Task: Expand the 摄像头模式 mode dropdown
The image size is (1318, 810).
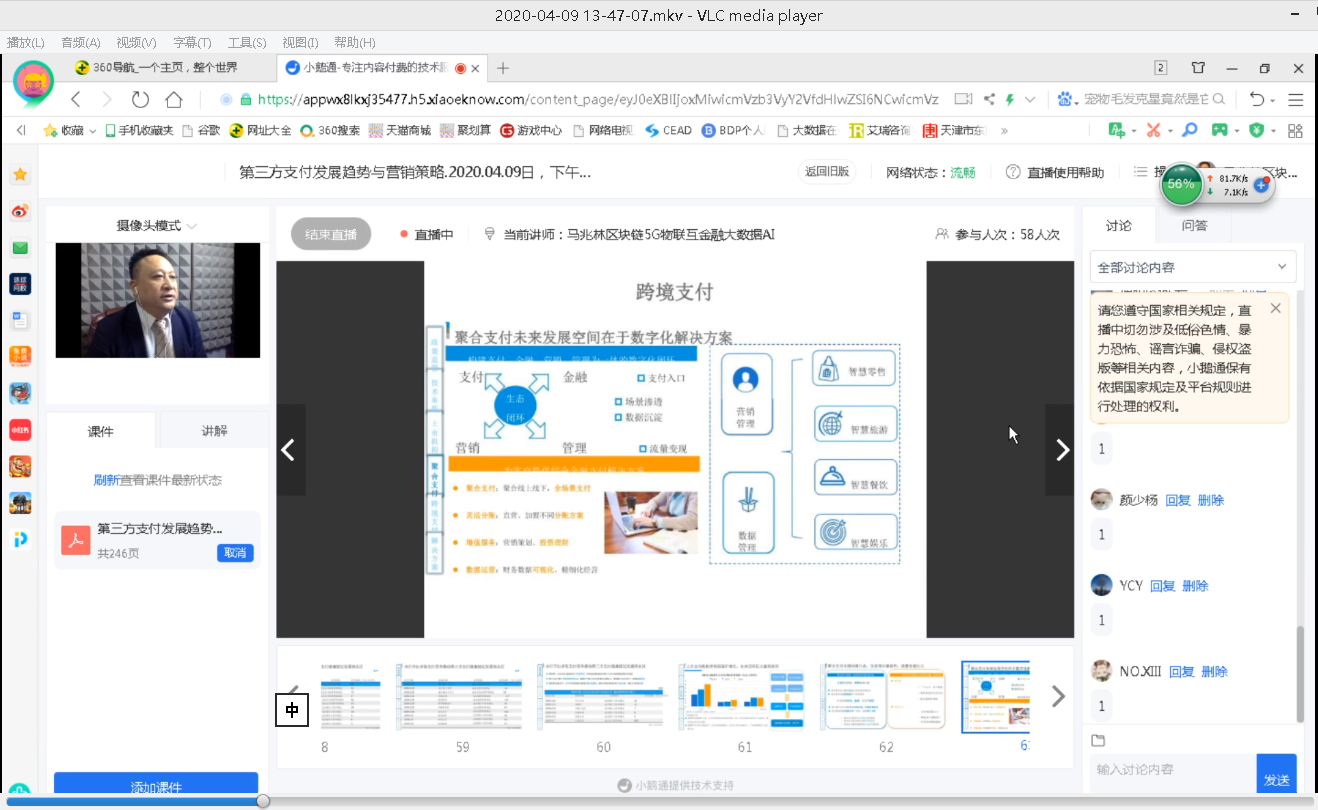Action: [157, 225]
